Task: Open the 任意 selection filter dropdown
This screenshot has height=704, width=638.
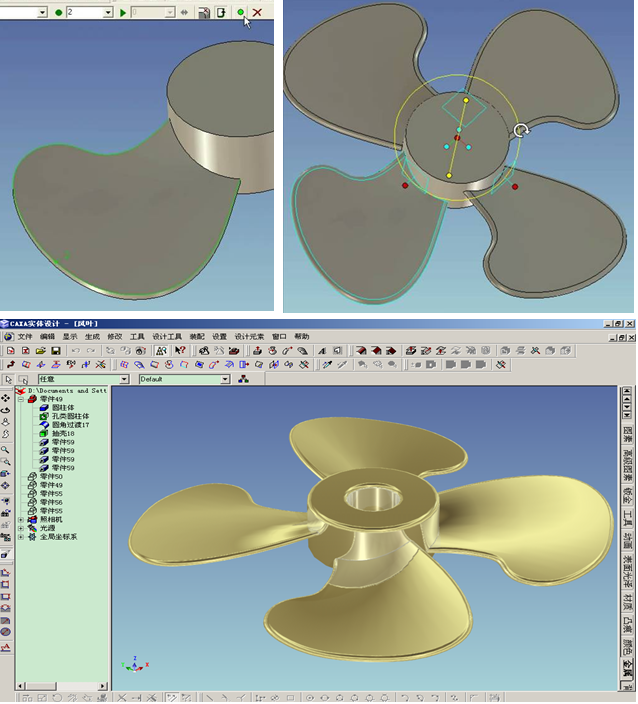Action: point(125,380)
